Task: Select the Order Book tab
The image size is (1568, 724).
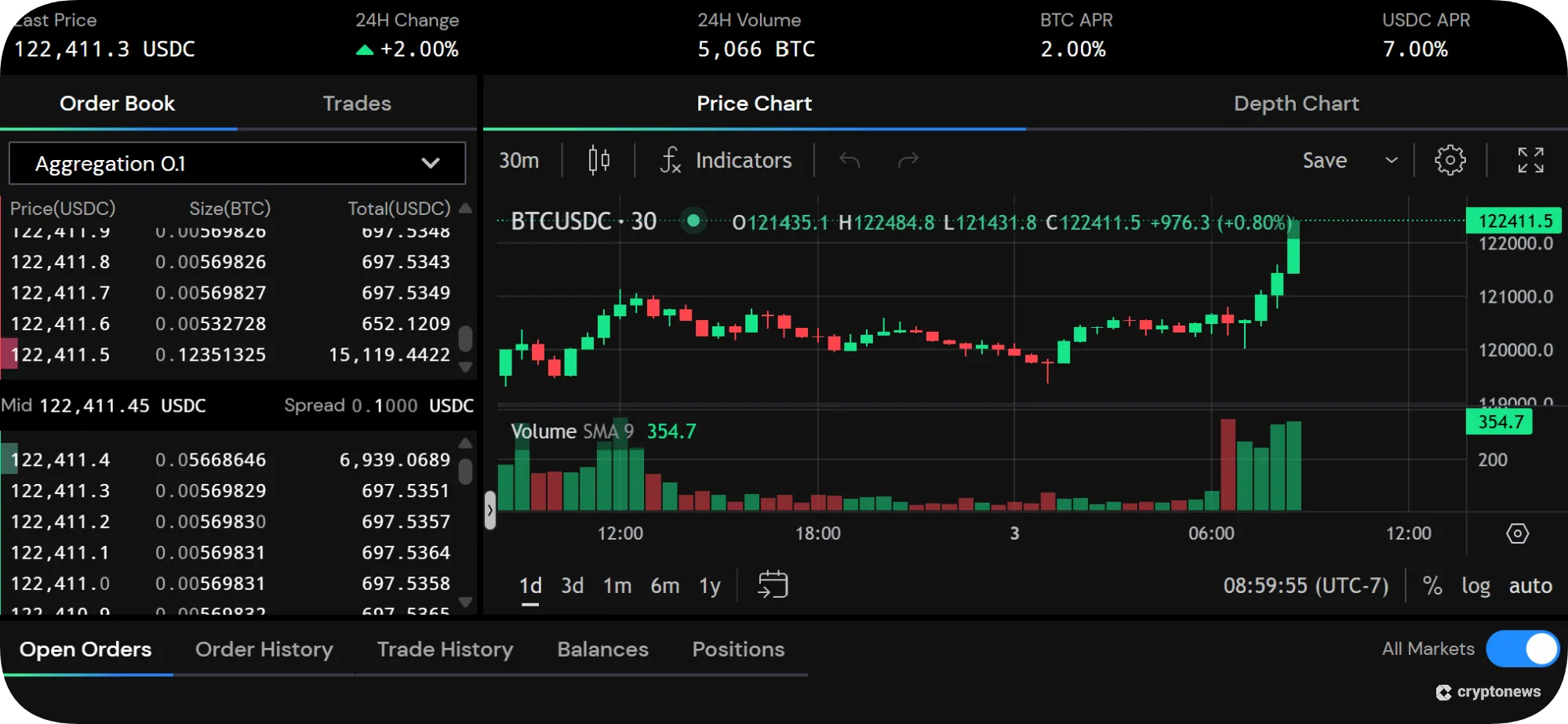Action: tap(118, 104)
